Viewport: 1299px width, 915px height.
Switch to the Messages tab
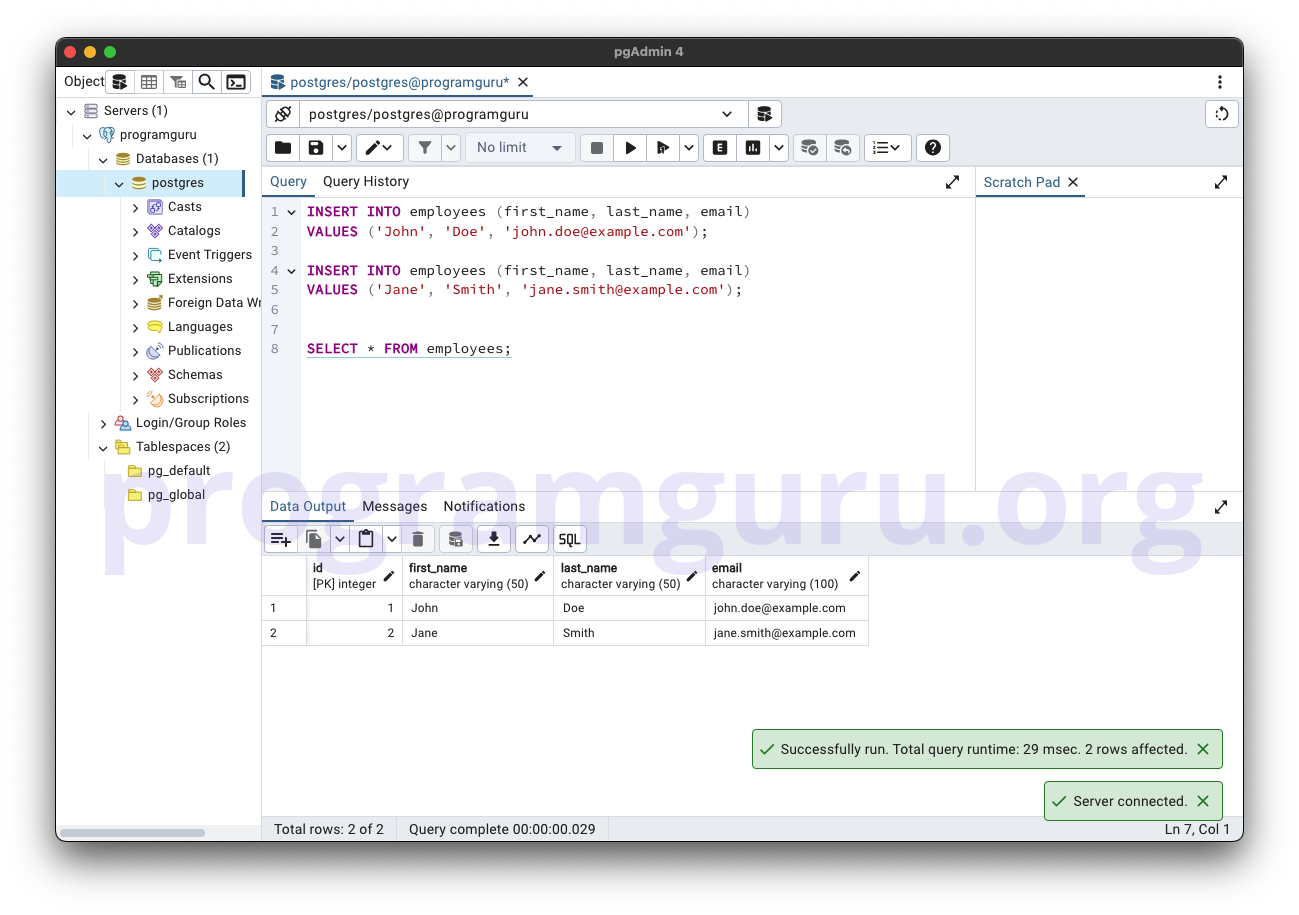click(x=395, y=507)
